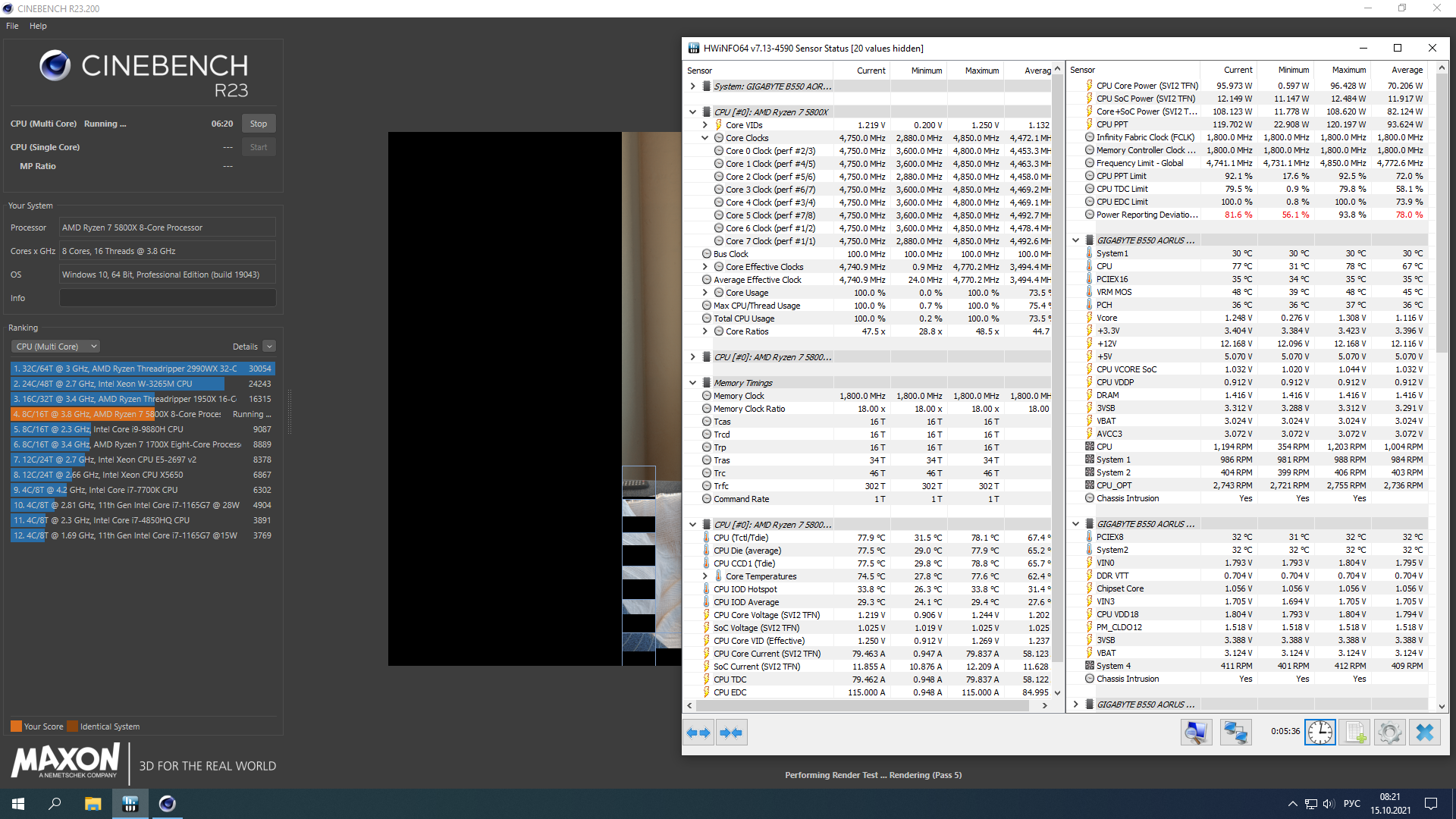The image size is (1456, 819).
Task: Click the Info input field
Action: click(x=168, y=298)
